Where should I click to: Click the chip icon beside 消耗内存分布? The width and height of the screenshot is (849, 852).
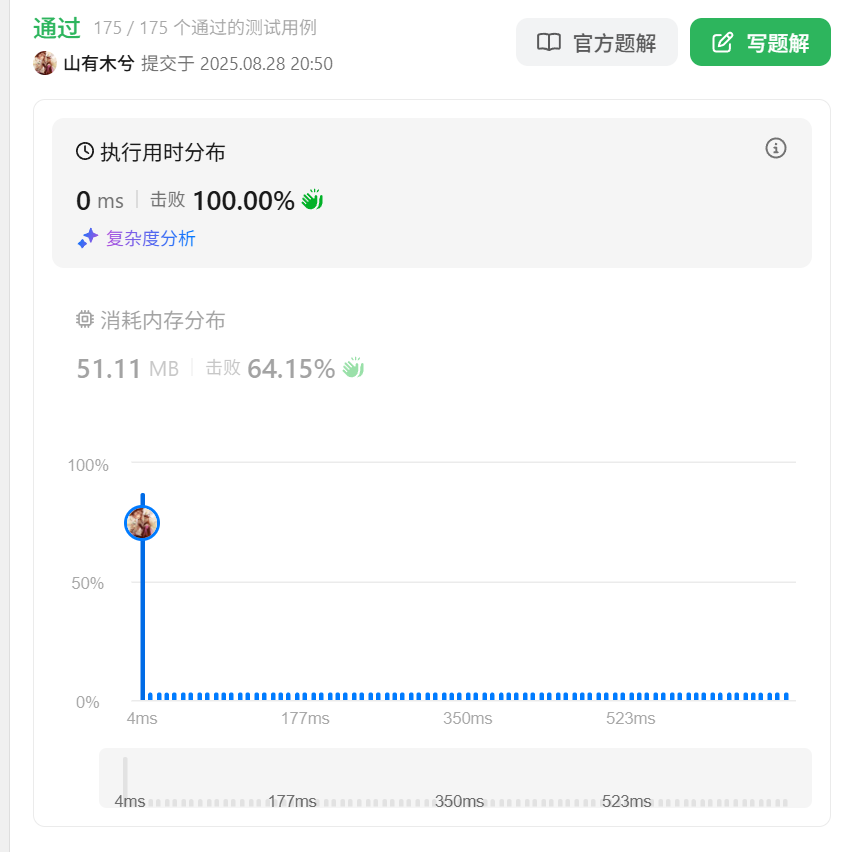click(85, 319)
